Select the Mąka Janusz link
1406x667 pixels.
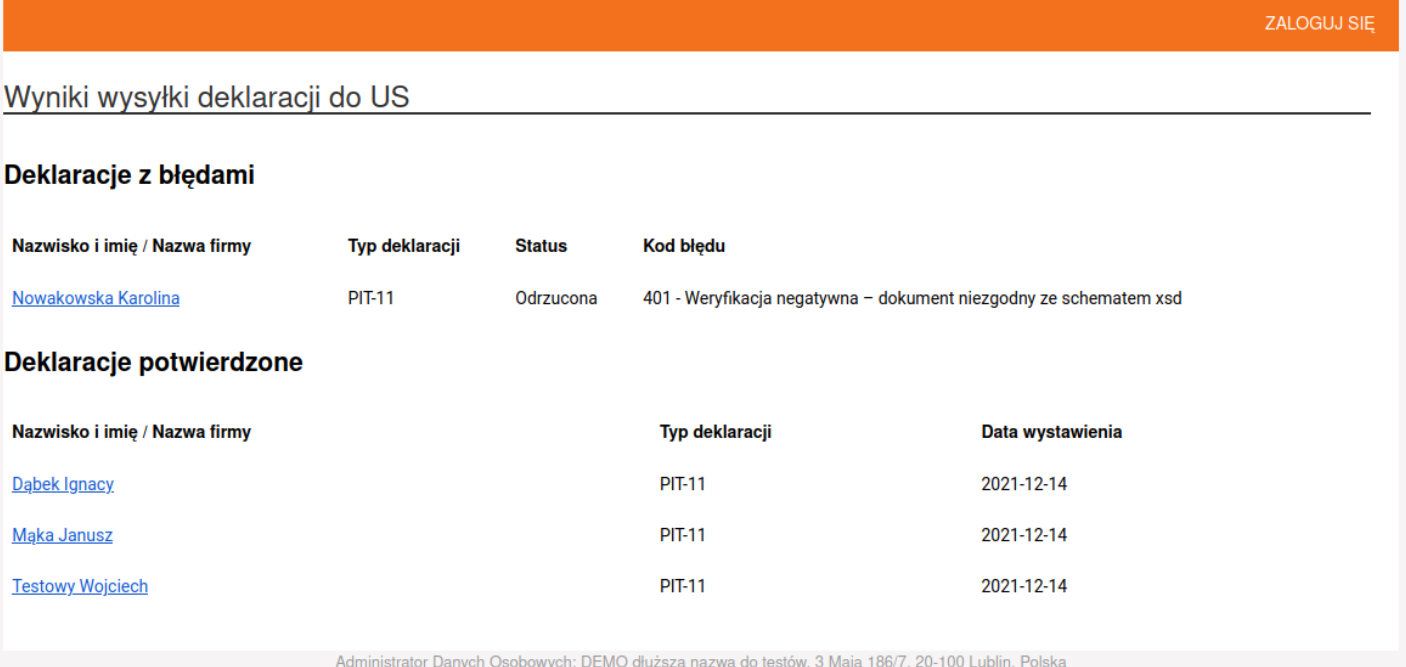[x=62, y=536]
